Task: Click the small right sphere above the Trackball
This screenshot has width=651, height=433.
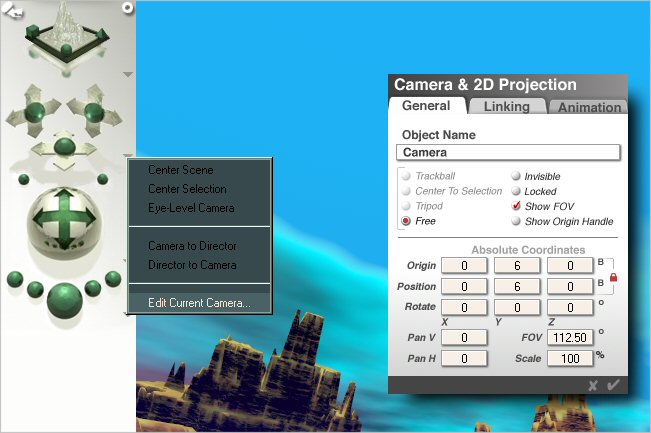Action: tap(103, 179)
